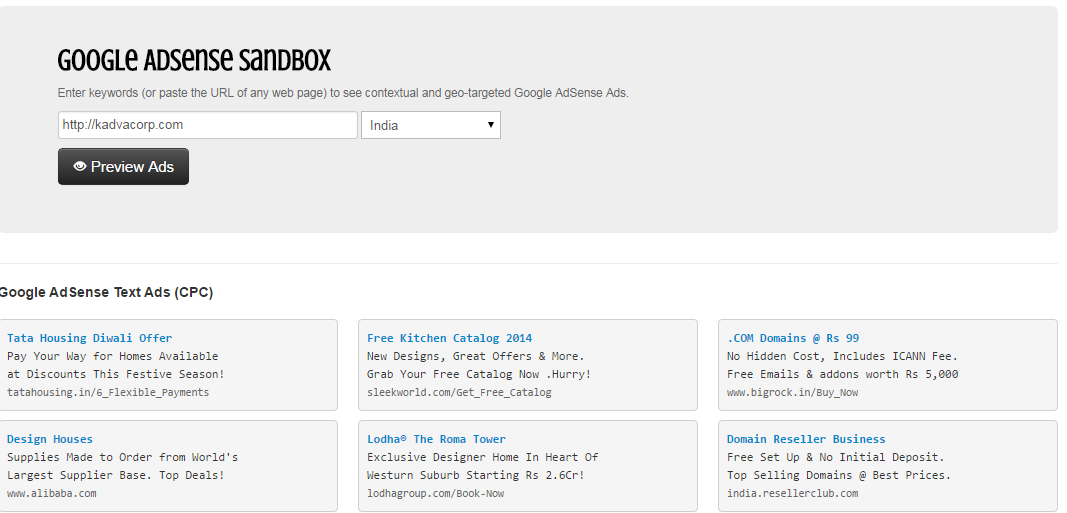Viewport: 1067px width, 513px height.
Task: Click 'Grab Your Free Catalog Now .Hurry!' text
Action: tap(479, 374)
